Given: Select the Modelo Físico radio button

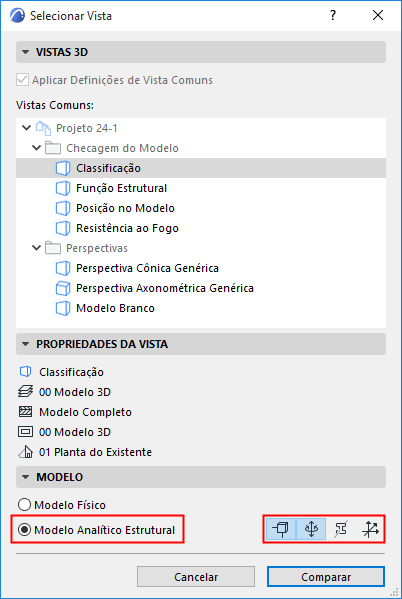Looking at the screenshot, I should point(24,505).
